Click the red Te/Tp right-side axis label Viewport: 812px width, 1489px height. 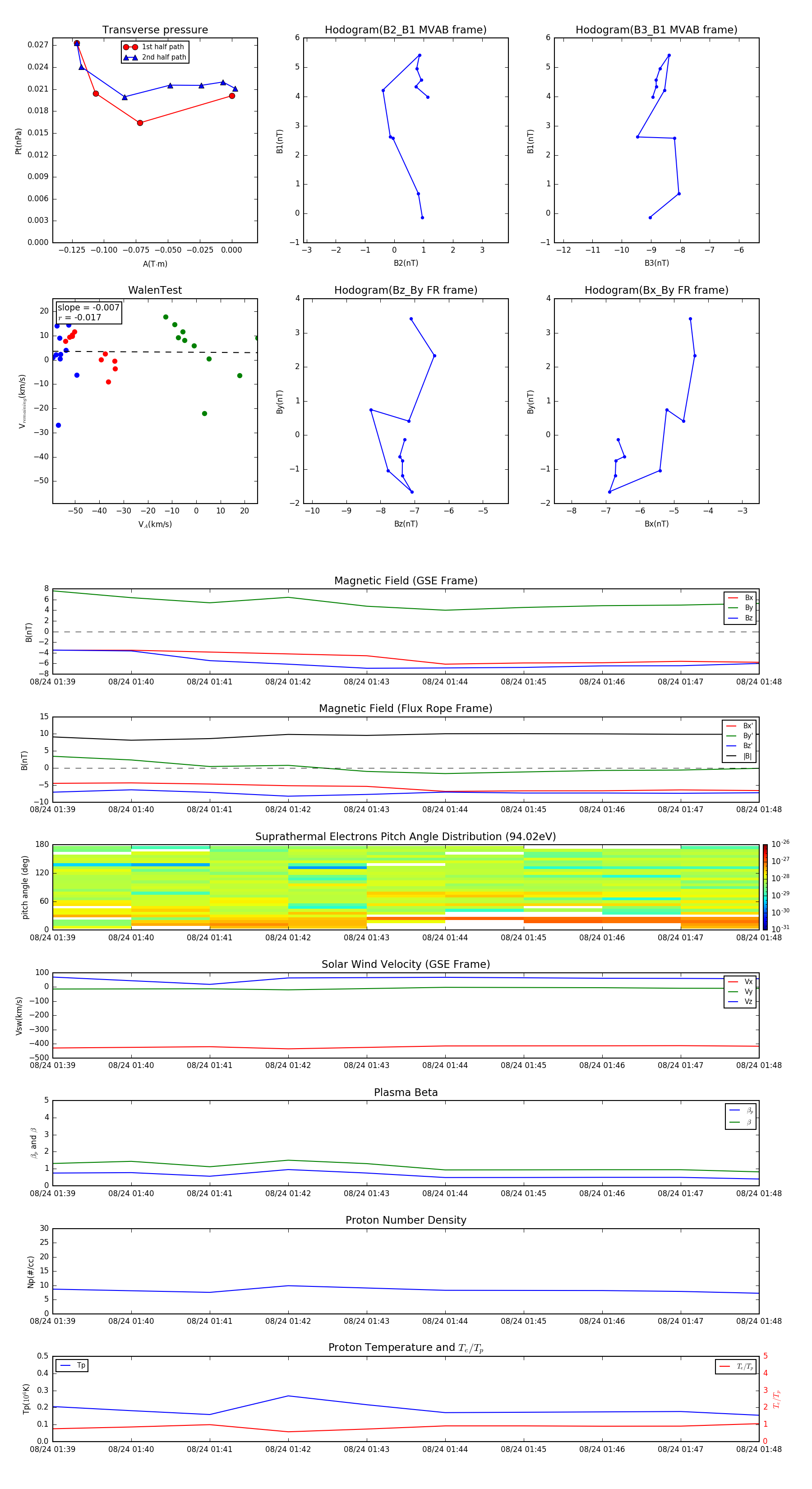pyautogui.click(x=777, y=1399)
